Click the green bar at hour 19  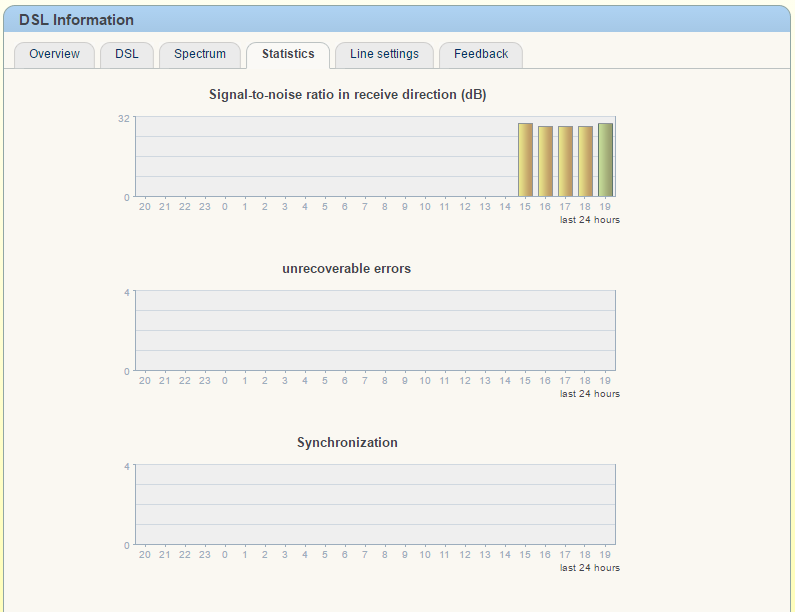click(x=605, y=160)
